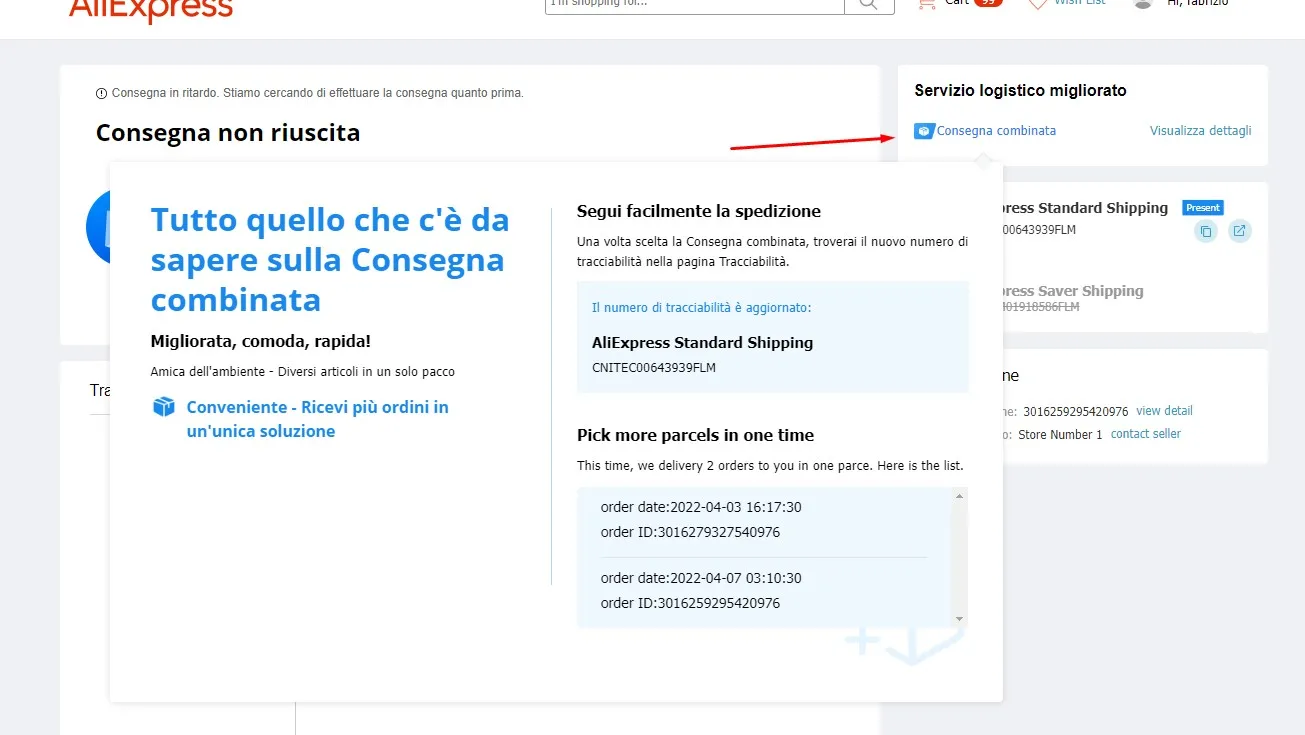The height and width of the screenshot is (735, 1305).
Task: Click Pick more parcels in one time heading
Action: [695, 435]
